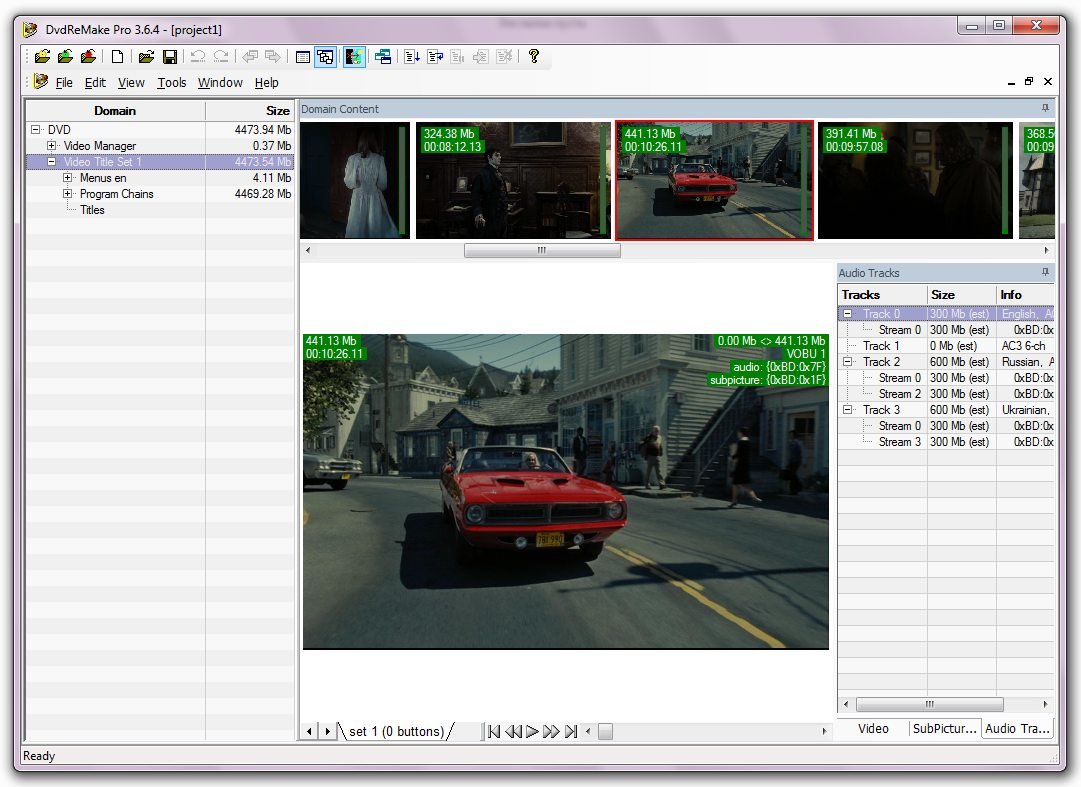Screen dimensions: 1081x787
Task: Collapse Track 0 in Audio Tracks
Action: tap(847, 314)
